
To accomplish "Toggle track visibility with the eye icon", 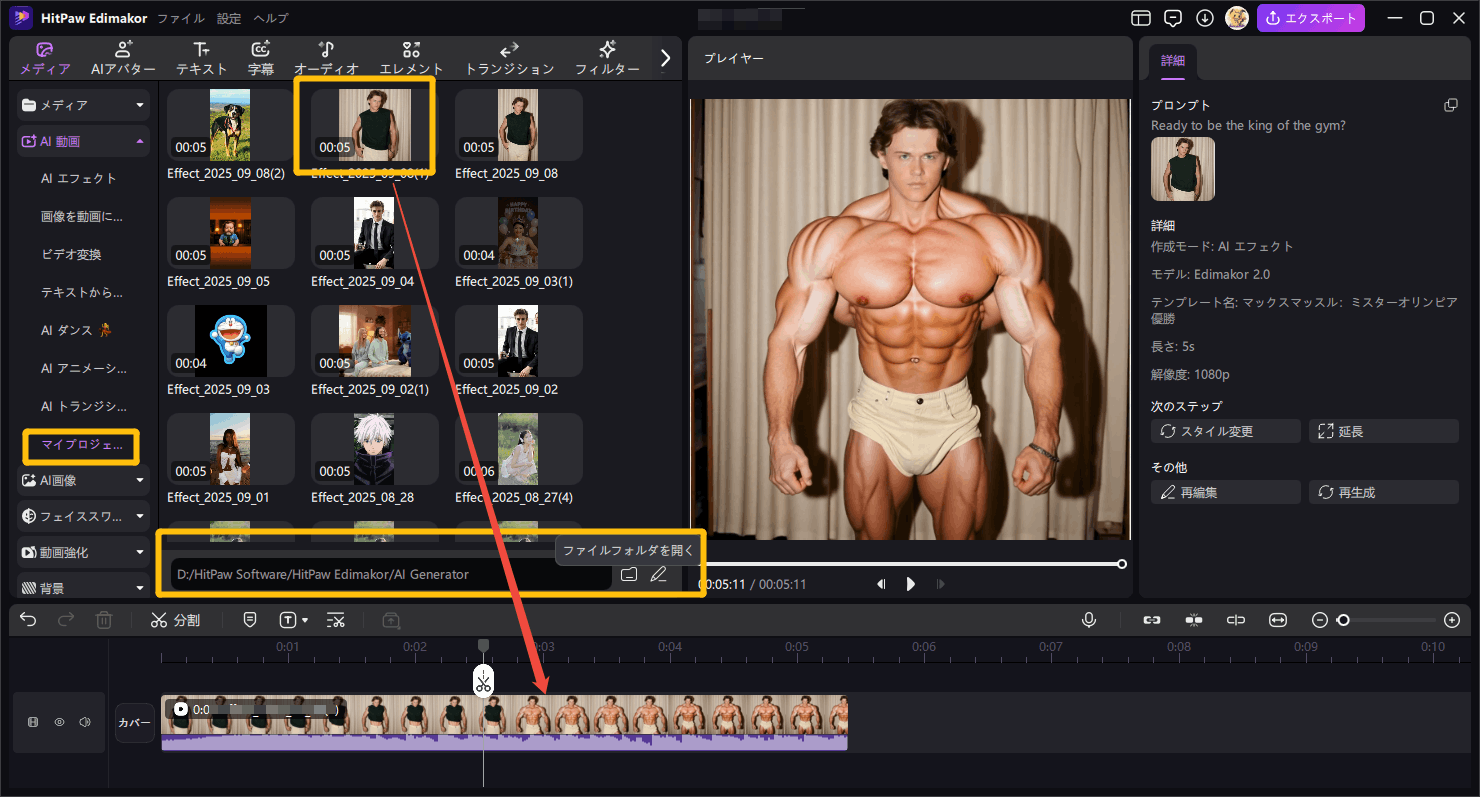I will [x=58, y=722].
